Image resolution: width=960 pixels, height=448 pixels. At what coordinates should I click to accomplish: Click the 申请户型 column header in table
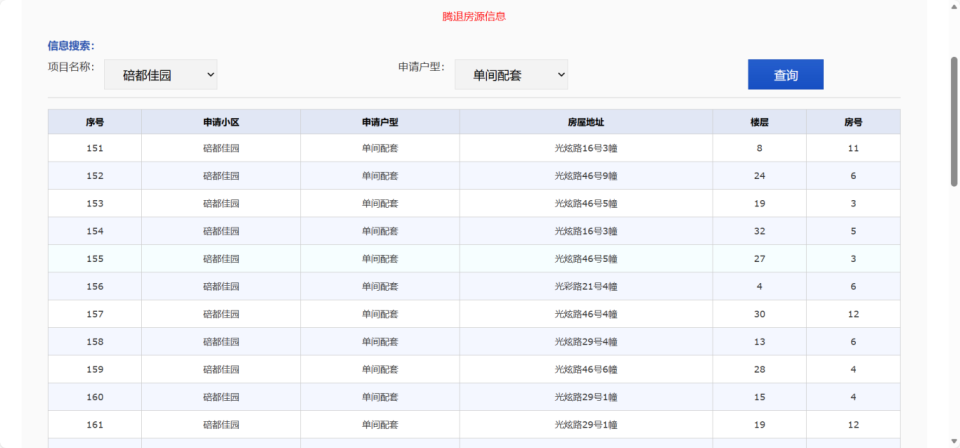380,122
